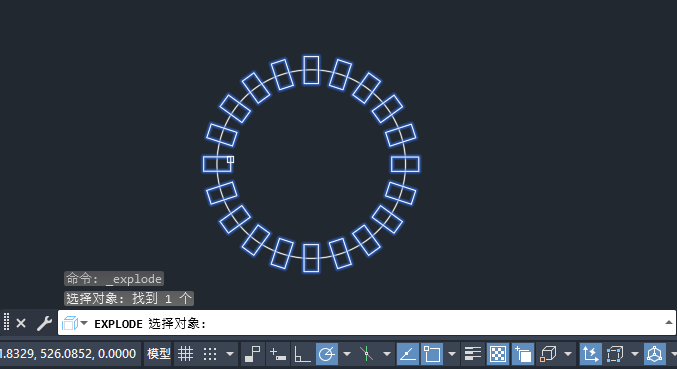Open isometric drafting plane dropdown
The width and height of the screenshot is (677, 369).
click(x=386, y=354)
